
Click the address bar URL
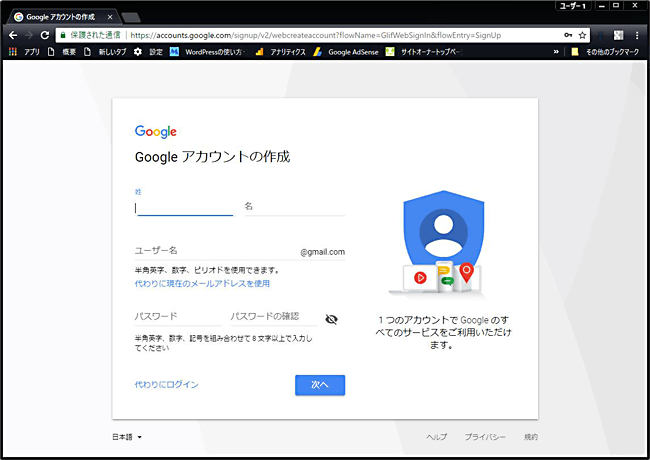point(315,35)
